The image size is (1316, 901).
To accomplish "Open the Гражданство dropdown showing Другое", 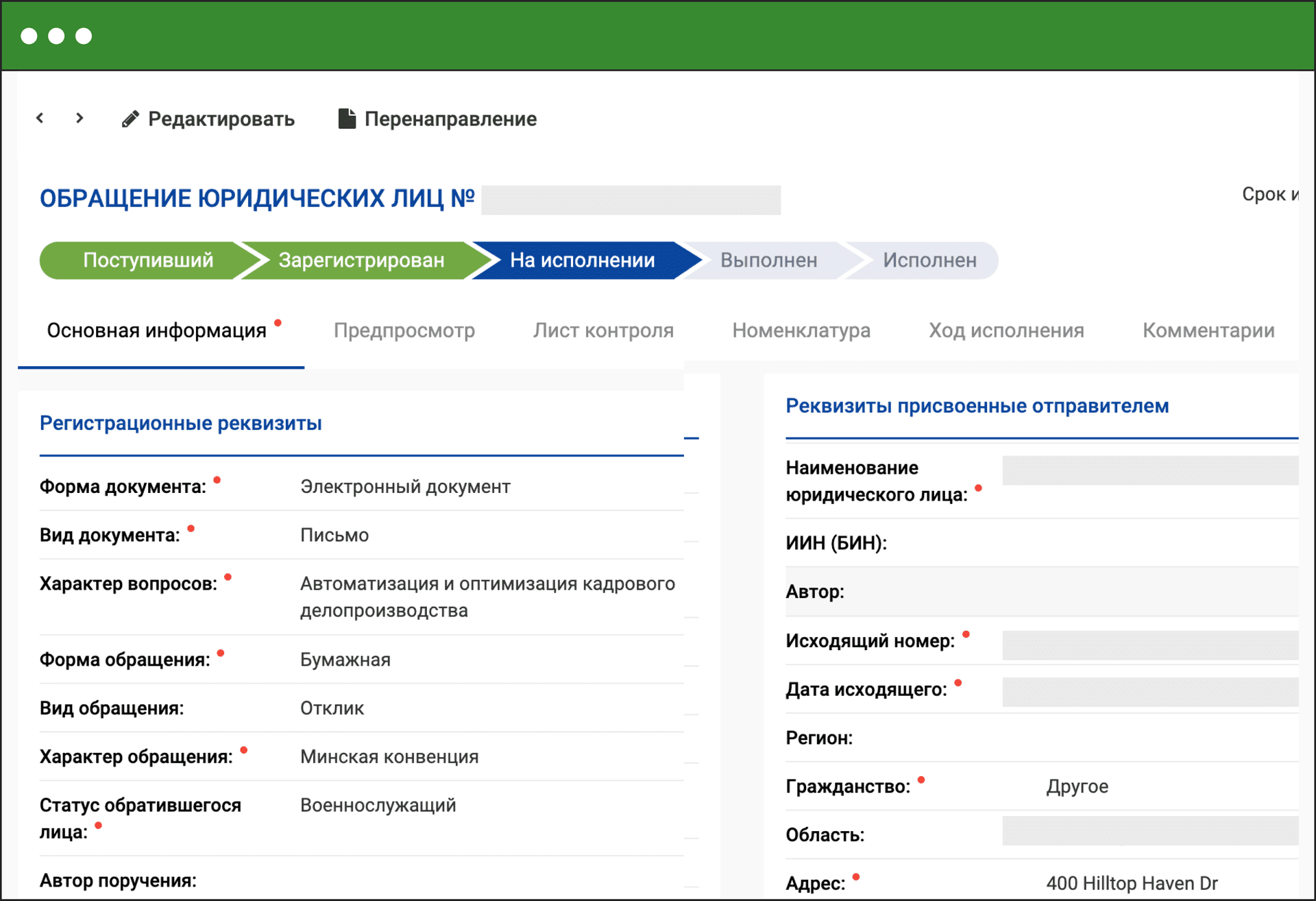I will [x=1077, y=786].
